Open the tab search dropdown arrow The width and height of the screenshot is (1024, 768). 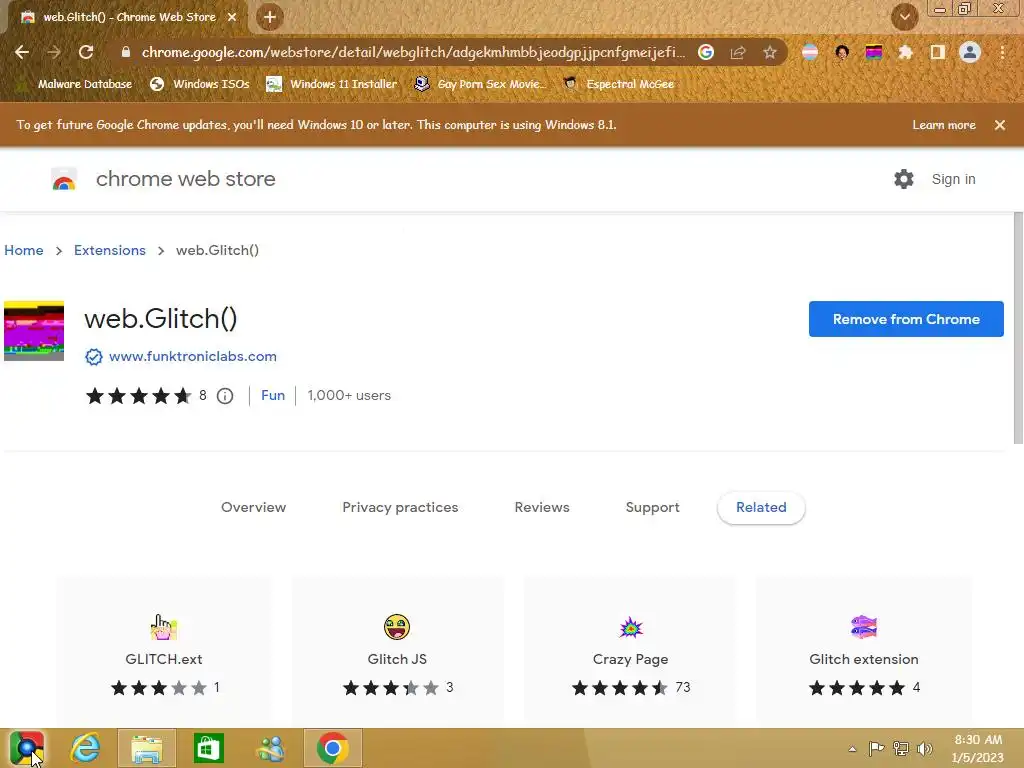coord(904,17)
